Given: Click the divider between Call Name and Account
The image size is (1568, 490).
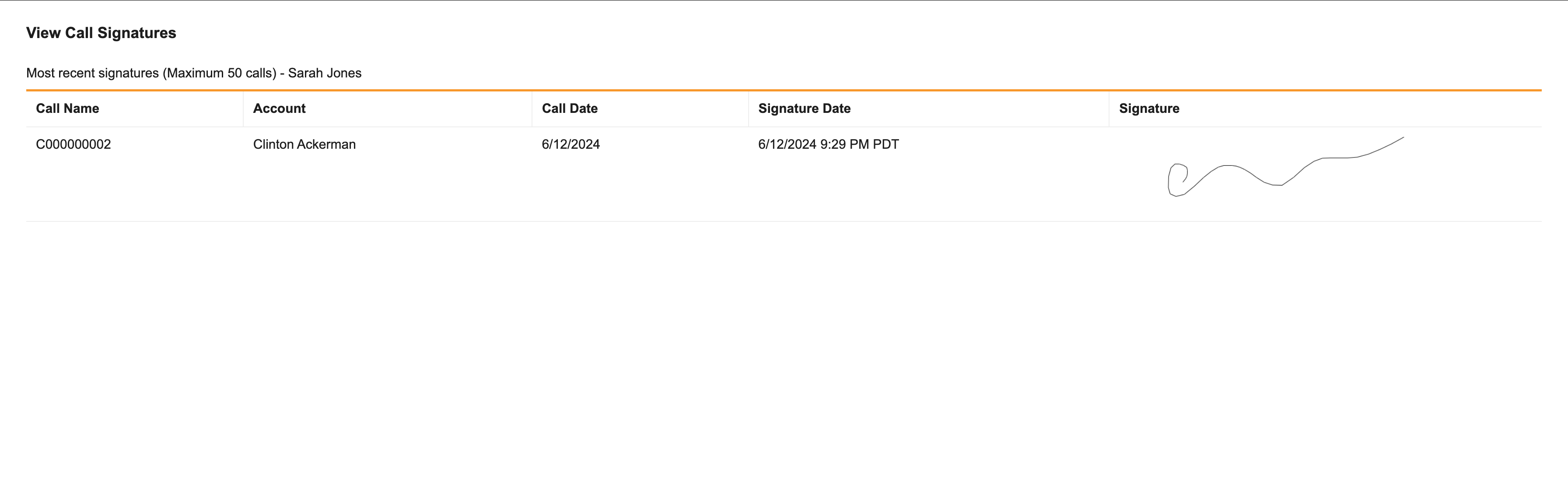Looking at the screenshot, I should (x=243, y=108).
